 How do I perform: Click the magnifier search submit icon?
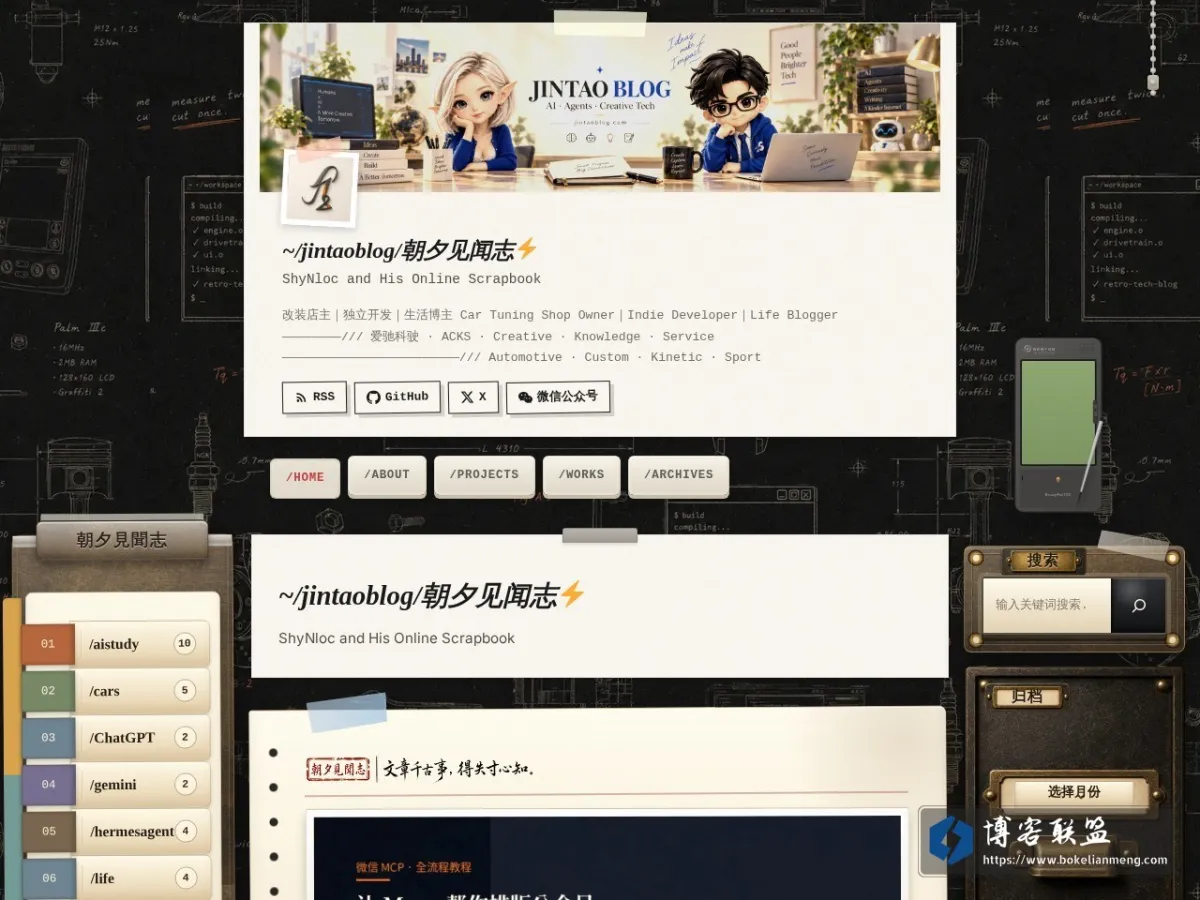pos(1138,605)
